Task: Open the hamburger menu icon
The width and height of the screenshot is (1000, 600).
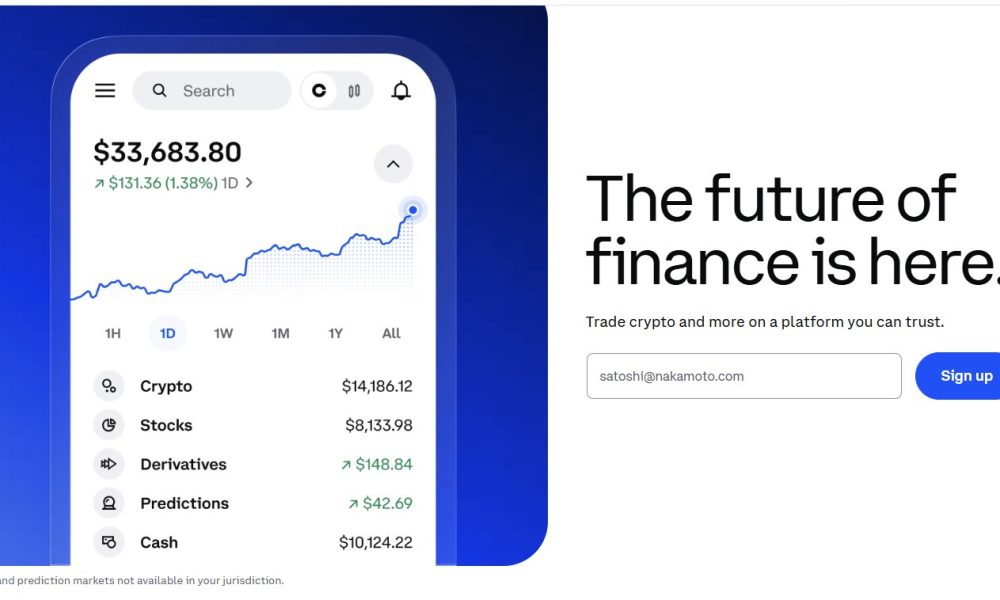Action: point(105,91)
